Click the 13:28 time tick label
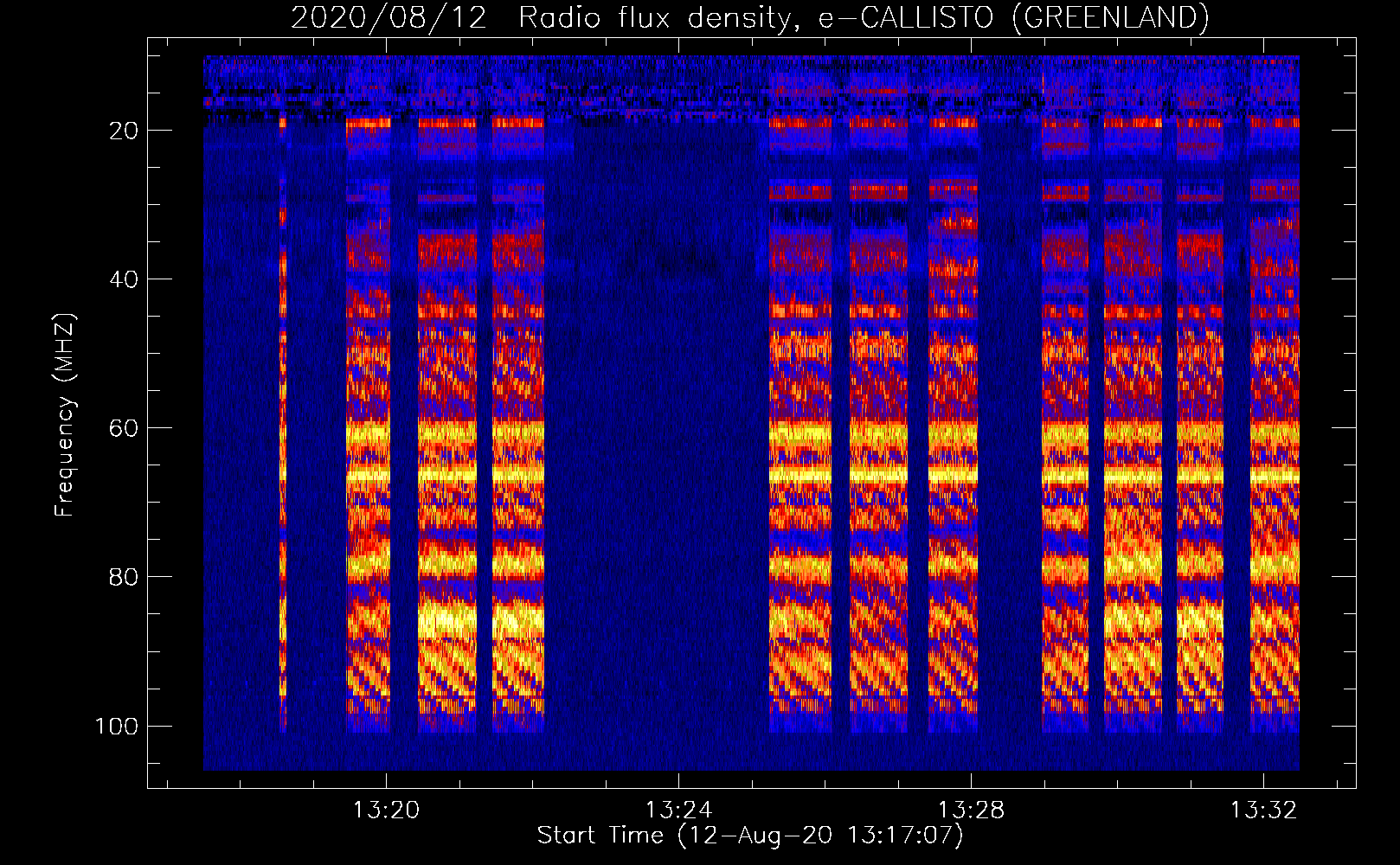Screen dimensions: 1400x865 point(971,810)
